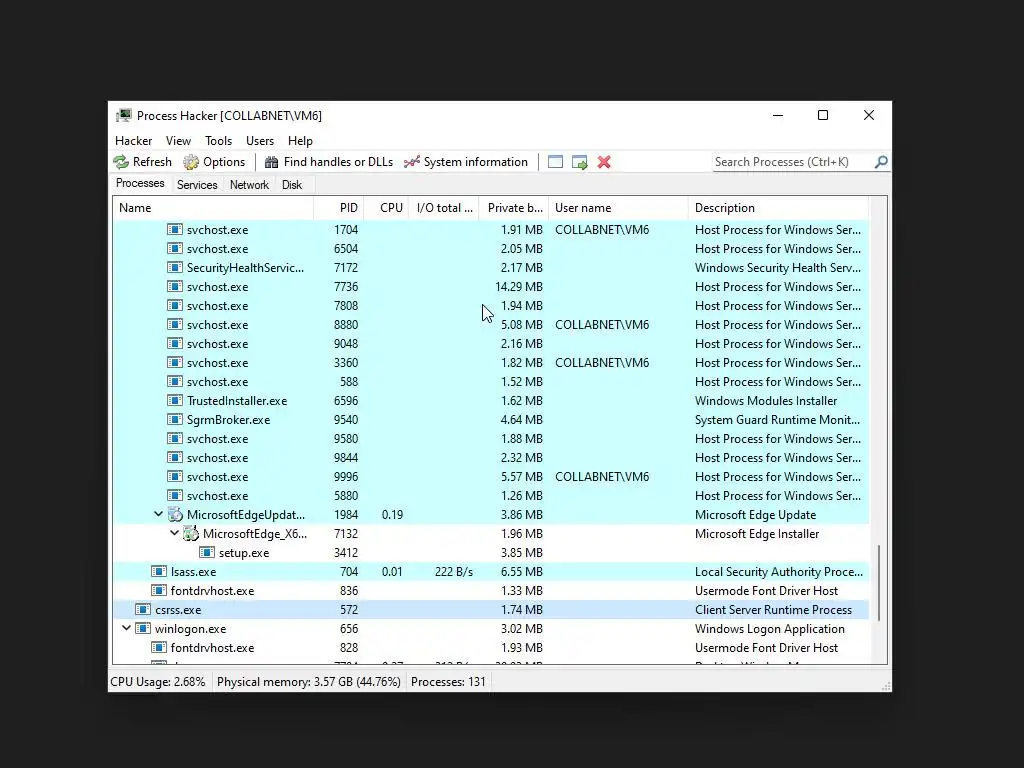The width and height of the screenshot is (1024, 768).
Task: Select the svchost.exe row with PID 8880
Action: pyautogui.click(x=491, y=325)
